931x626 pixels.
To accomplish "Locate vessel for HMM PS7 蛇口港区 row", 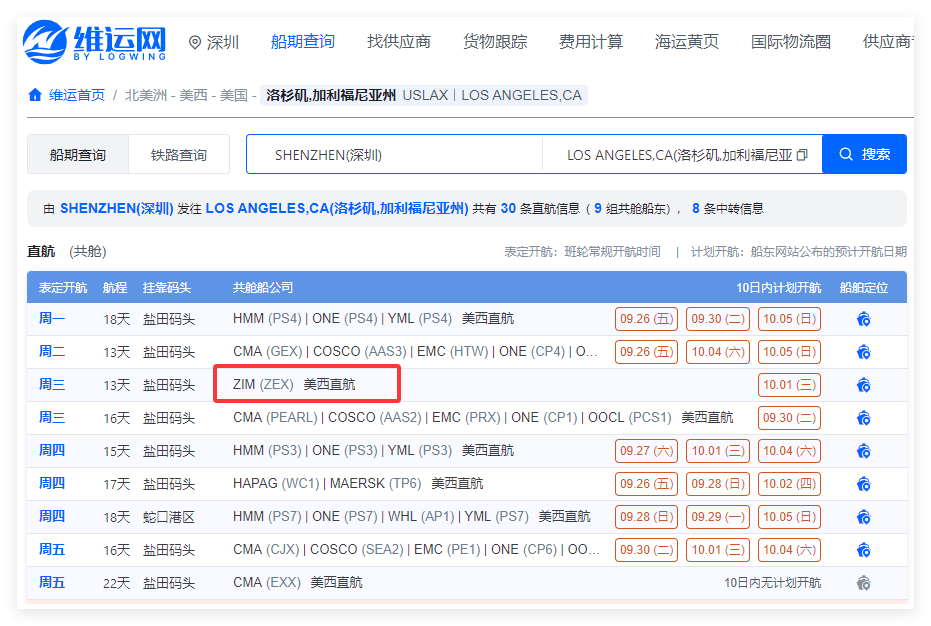I will (x=863, y=517).
